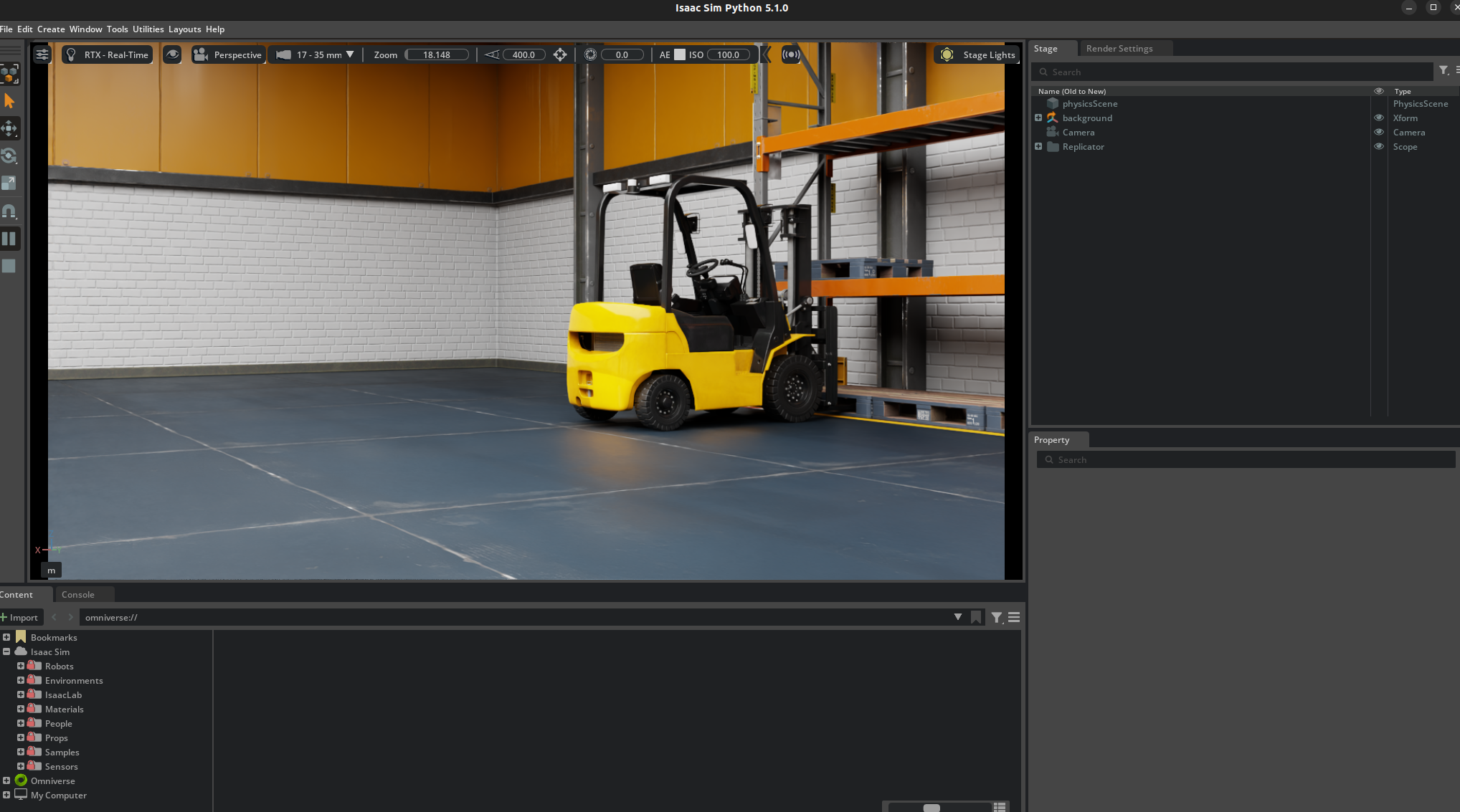
Task: Expand the Robots folder
Action: coord(21,666)
